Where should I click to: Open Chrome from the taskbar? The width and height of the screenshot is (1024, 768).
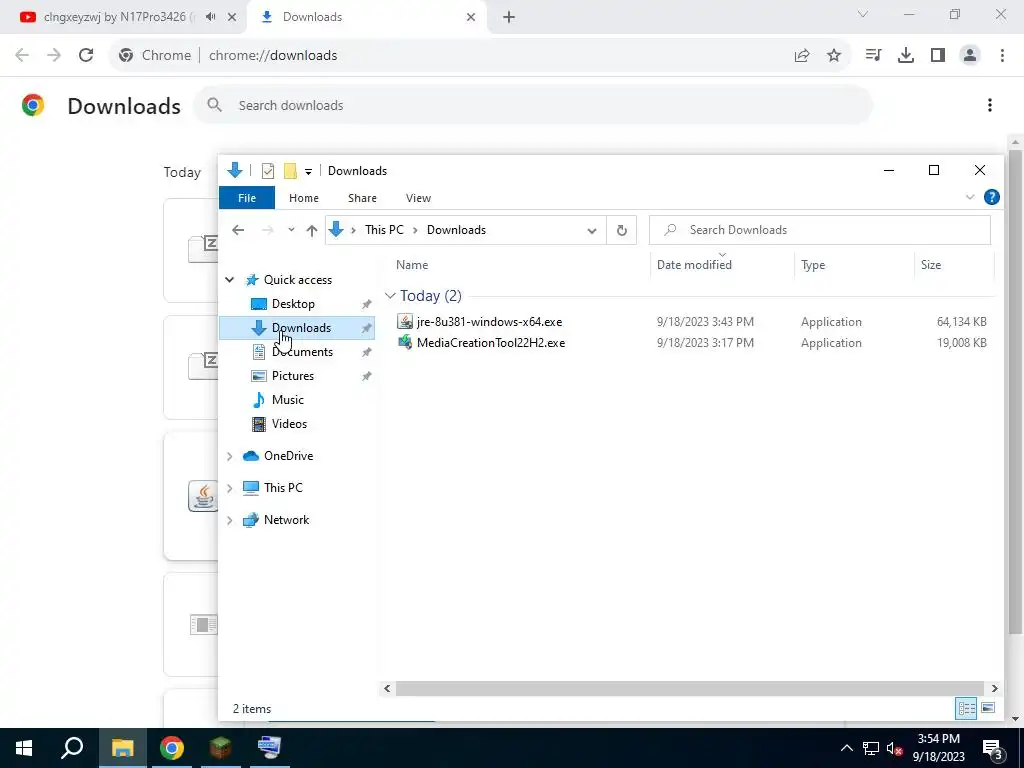(x=172, y=748)
